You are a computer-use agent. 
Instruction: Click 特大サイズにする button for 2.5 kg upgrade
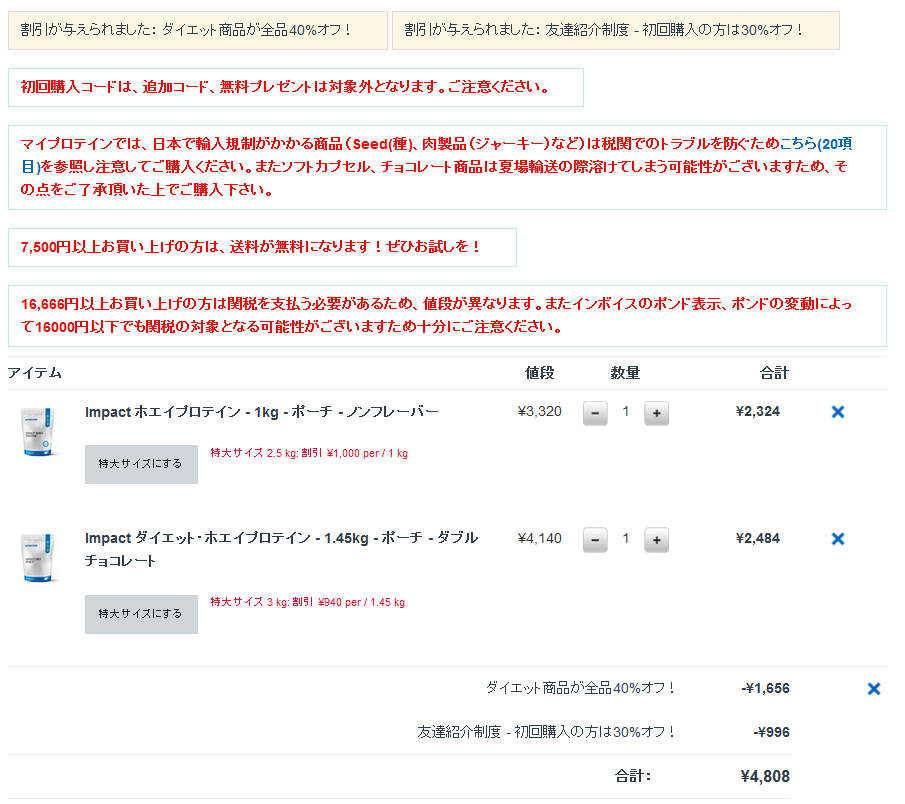[141, 464]
